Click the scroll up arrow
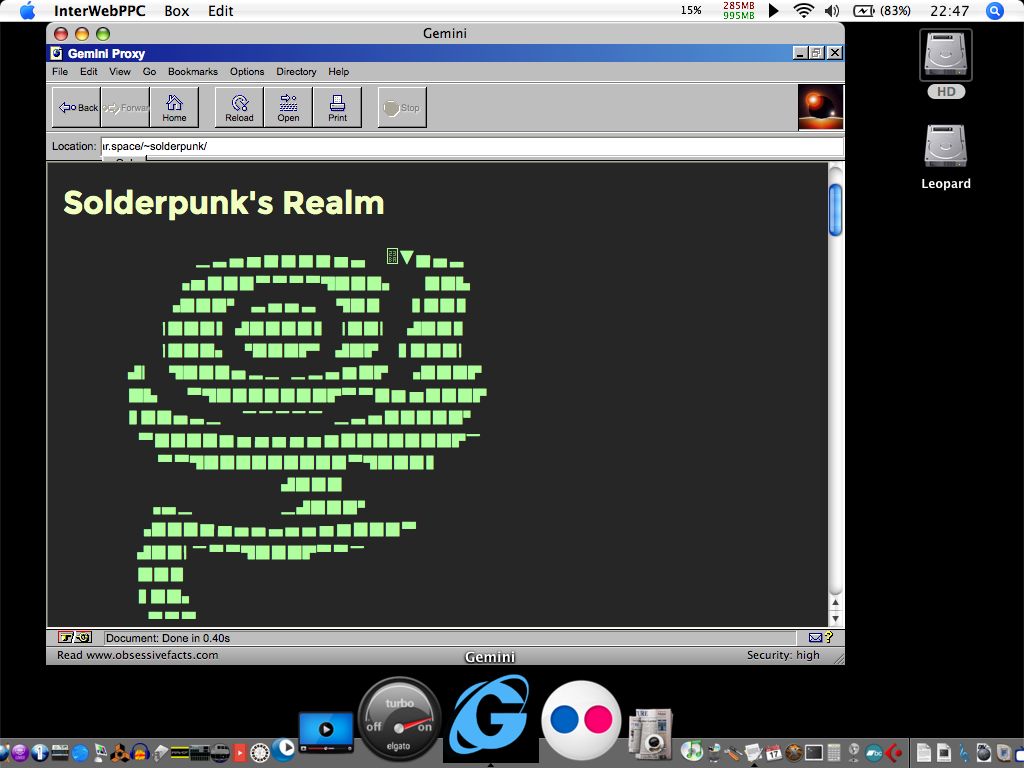 click(x=835, y=602)
